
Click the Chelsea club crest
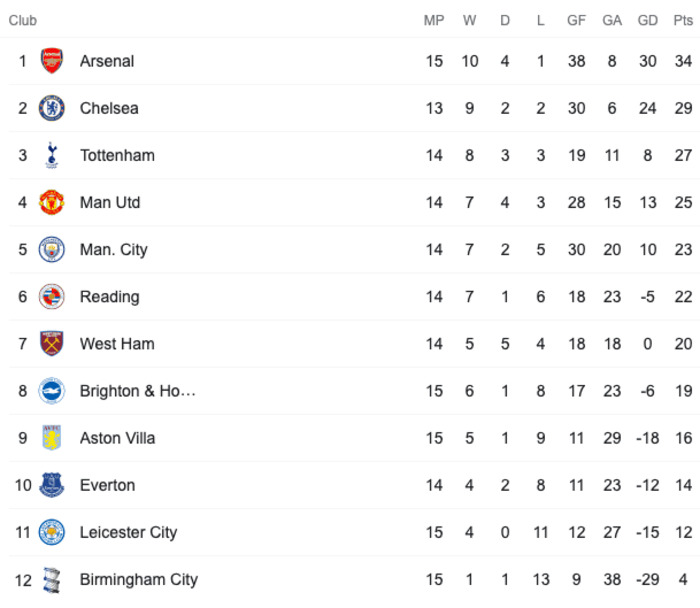52,108
